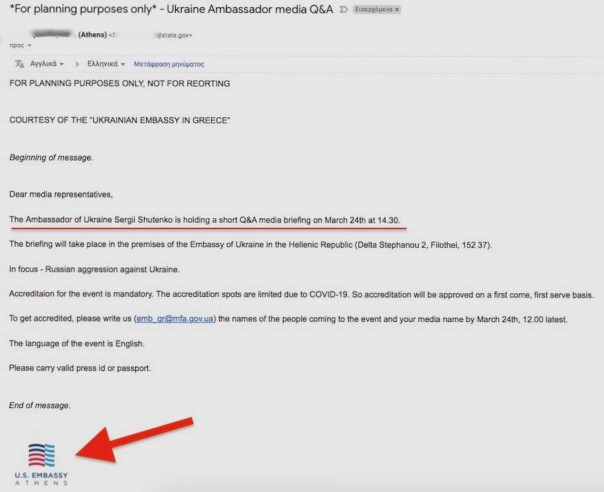Screen dimensions: 604x492
Task: Click the importance marker beside the subject
Action: (343, 10)
